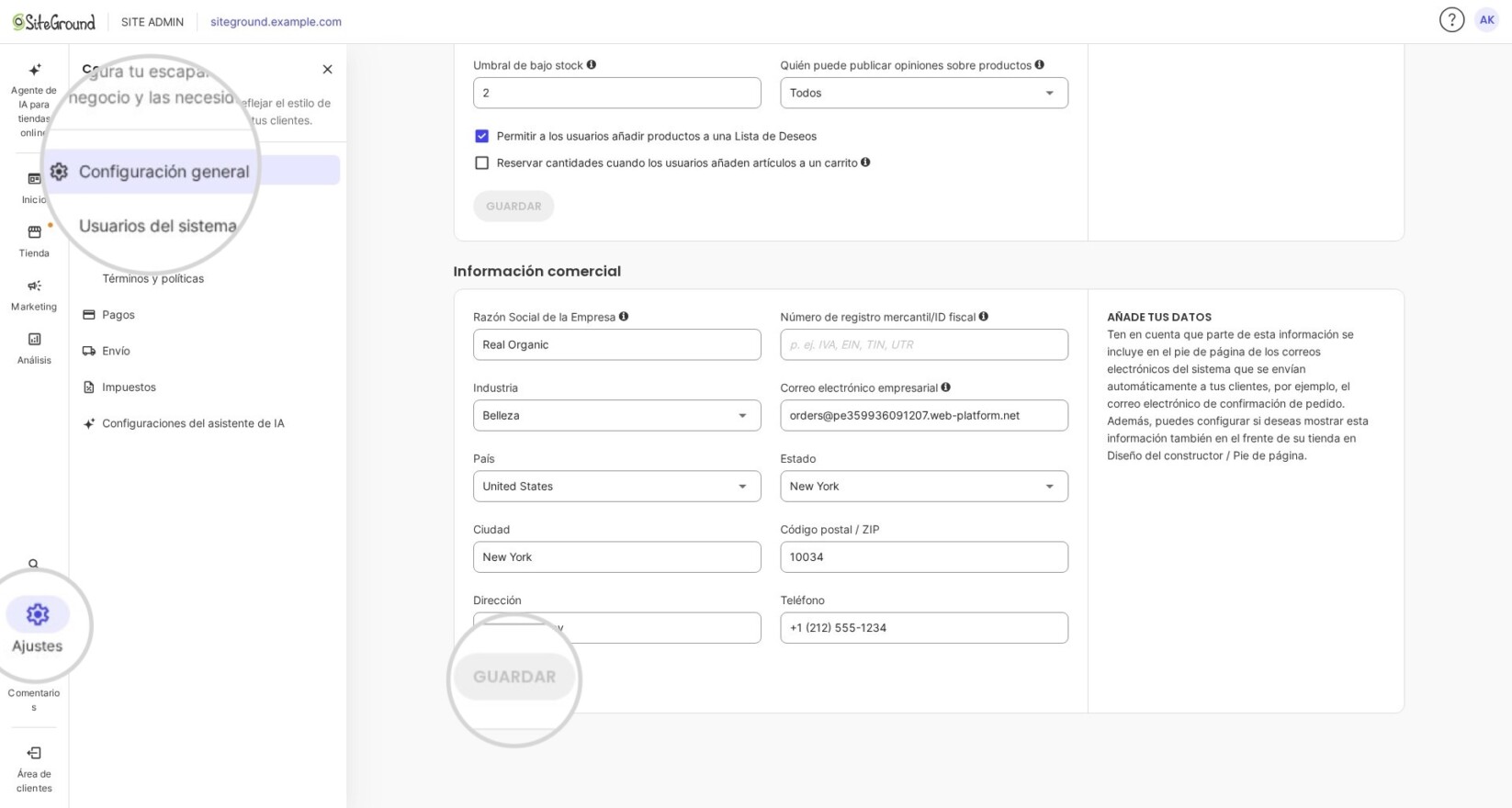Click the Teléfono input field

point(924,628)
